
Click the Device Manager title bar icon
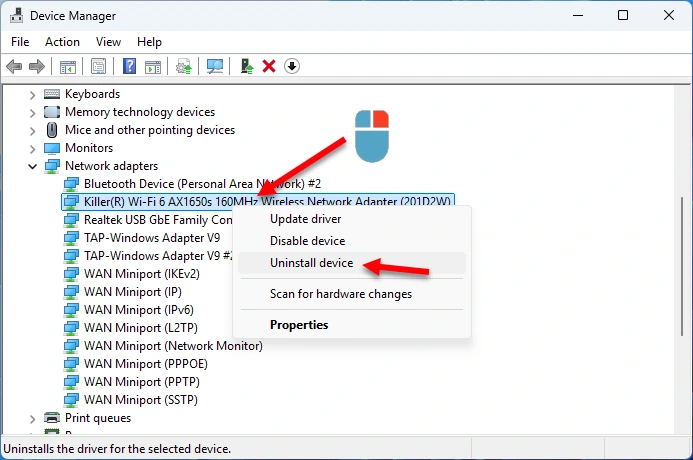tap(16, 15)
